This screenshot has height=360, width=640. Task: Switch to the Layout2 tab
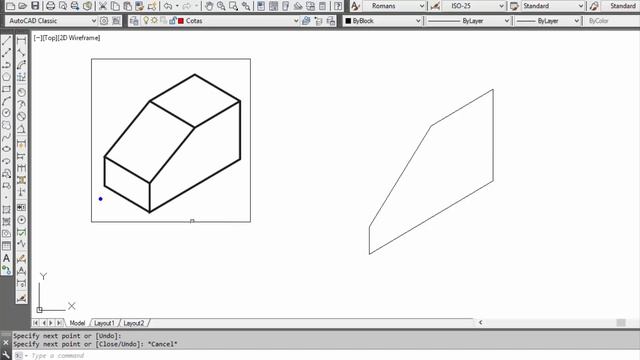pos(133,323)
